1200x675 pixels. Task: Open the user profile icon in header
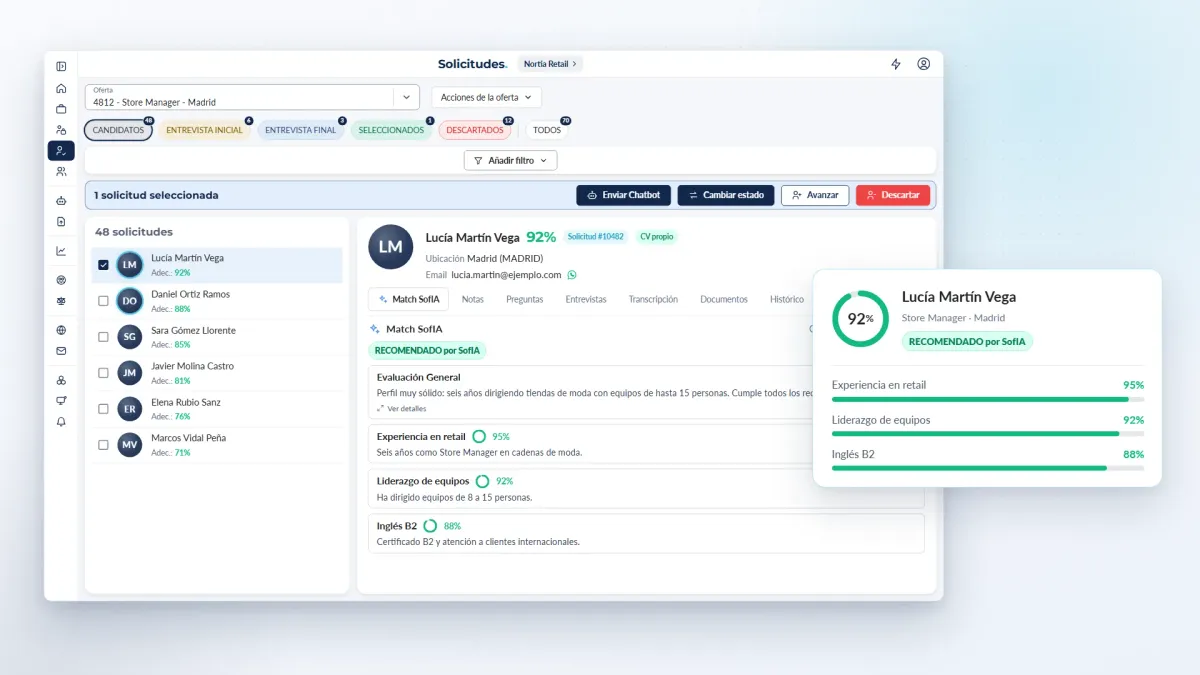(x=924, y=64)
